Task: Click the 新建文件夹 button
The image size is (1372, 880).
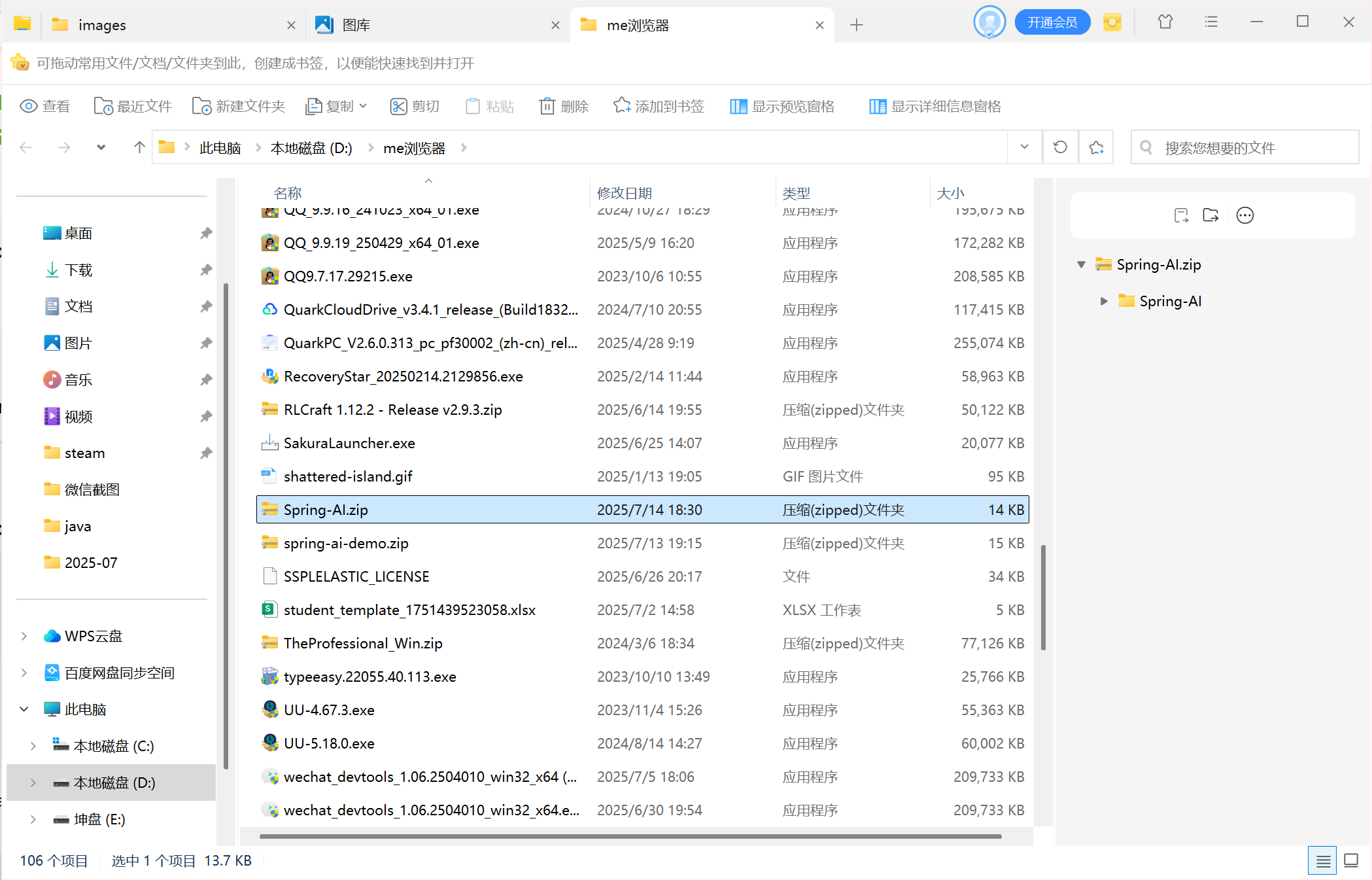Action: 239,106
